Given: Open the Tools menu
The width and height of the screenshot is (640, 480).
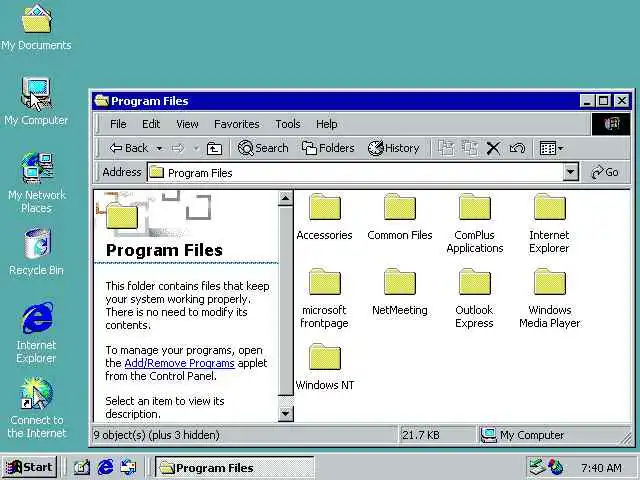Looking at the screenshot, I should (288, 124).
